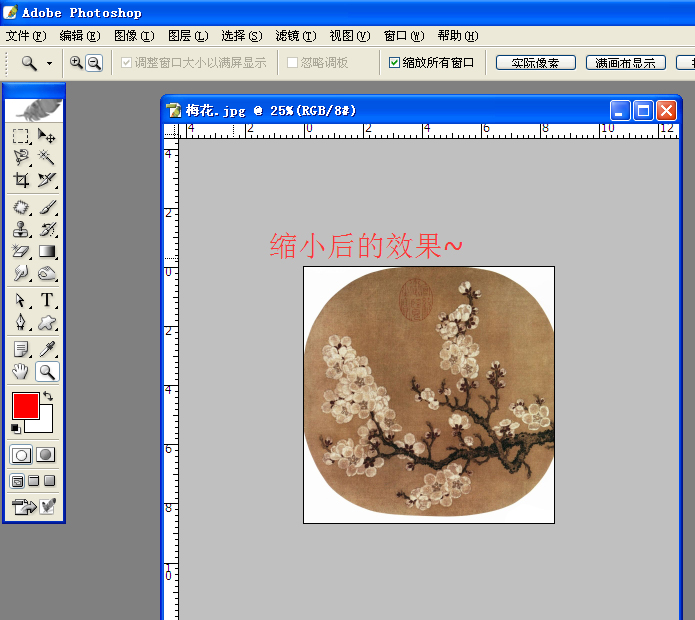The height and width of the screenshot is (620, 695).
Task: Click the plum blossom painting on canvas
Action: coord(429,395)
